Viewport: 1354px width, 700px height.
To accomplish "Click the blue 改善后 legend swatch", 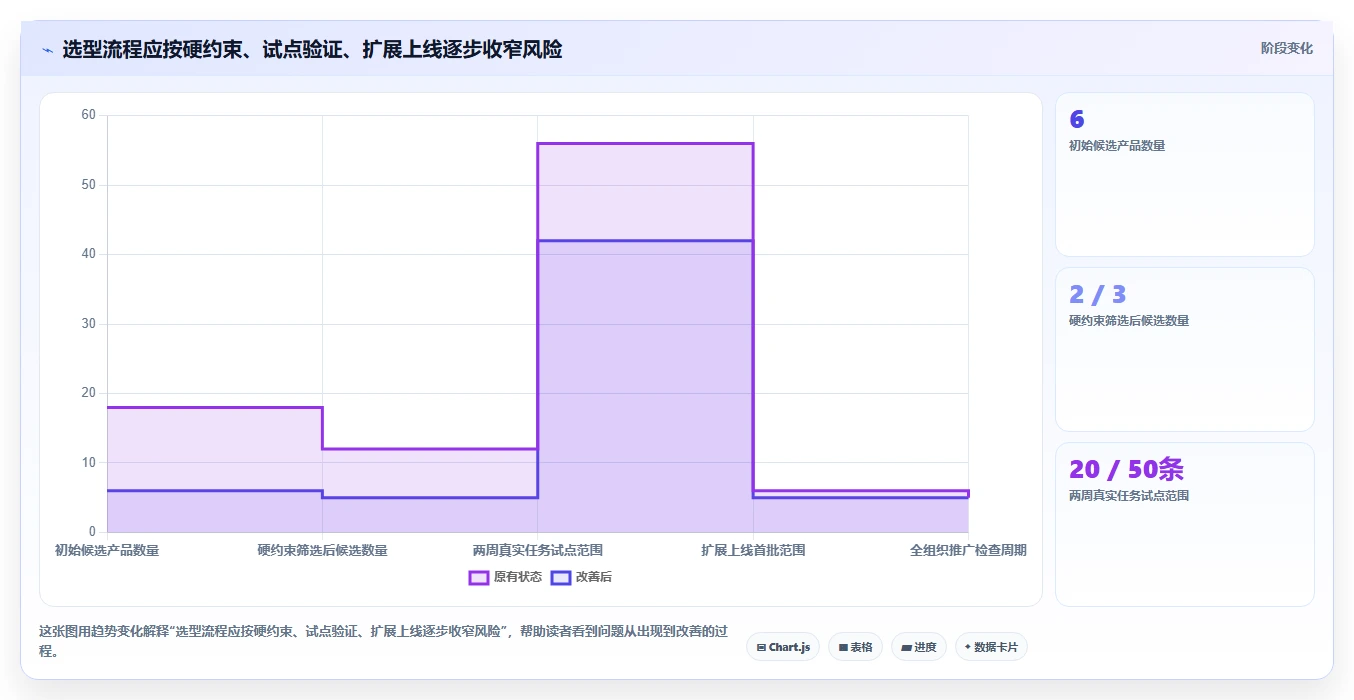I will click(561, 577).
